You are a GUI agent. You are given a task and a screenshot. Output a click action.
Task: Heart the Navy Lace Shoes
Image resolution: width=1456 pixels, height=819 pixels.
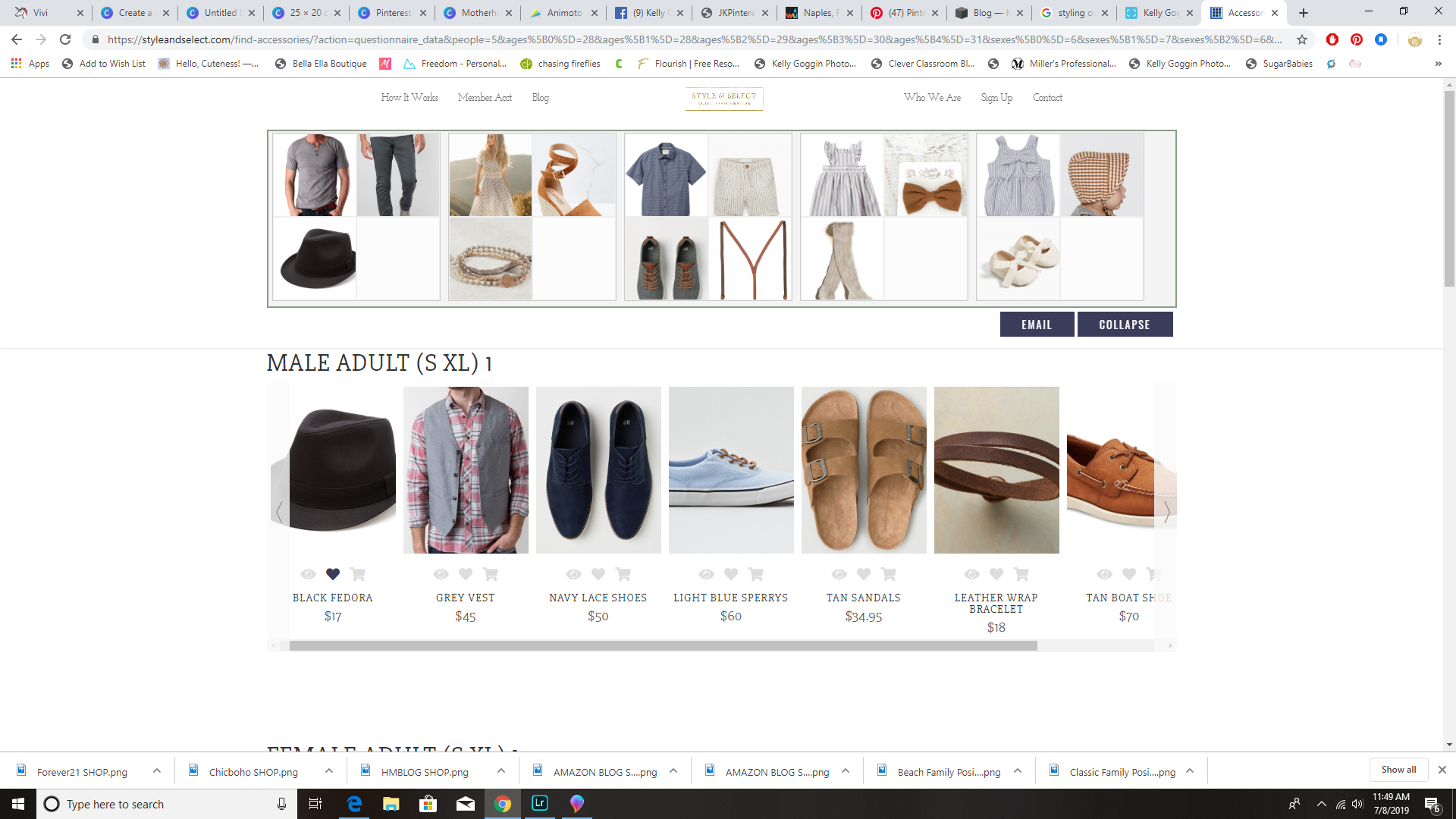point(598,574)
